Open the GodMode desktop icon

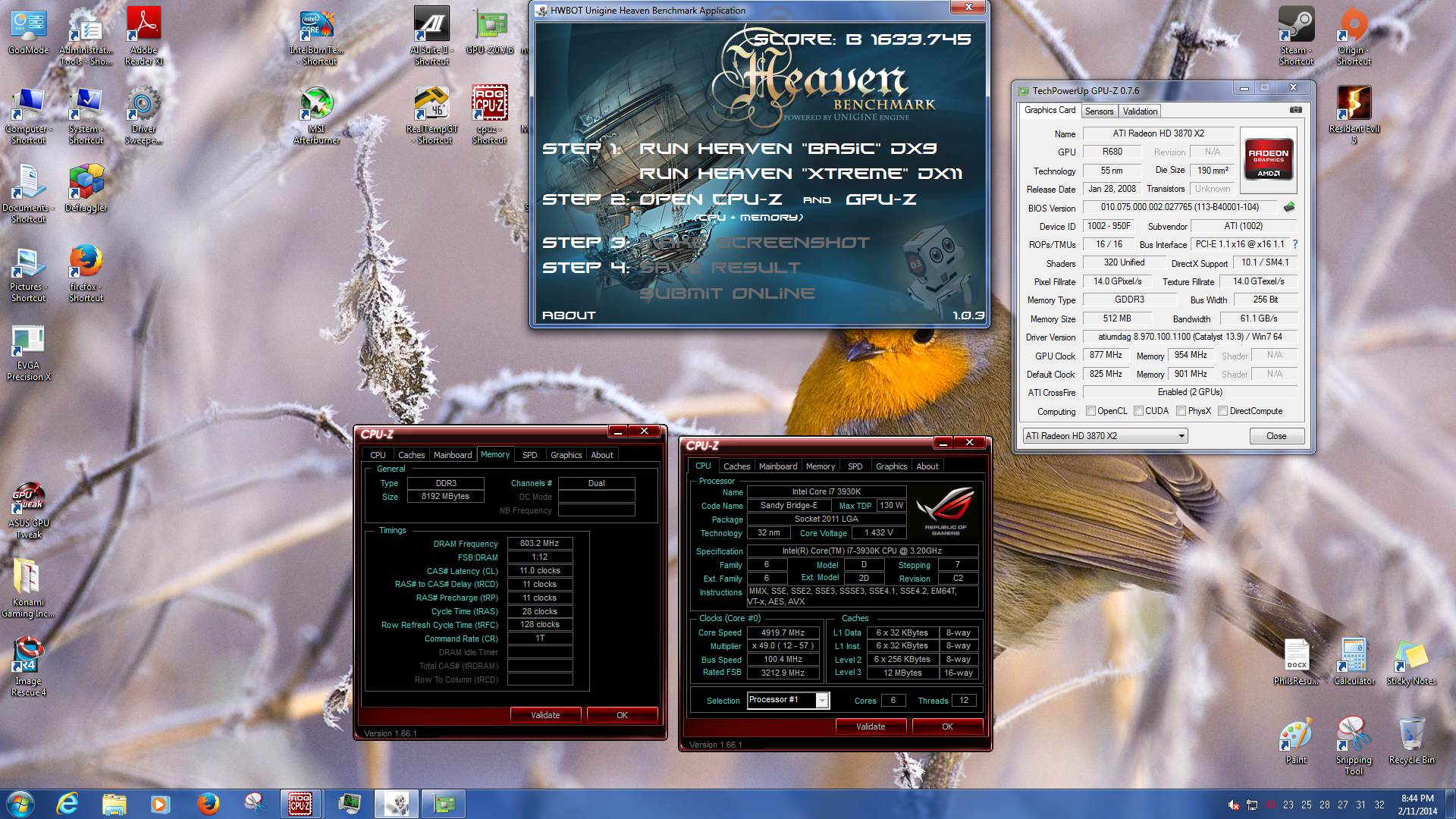coord(28,32)
